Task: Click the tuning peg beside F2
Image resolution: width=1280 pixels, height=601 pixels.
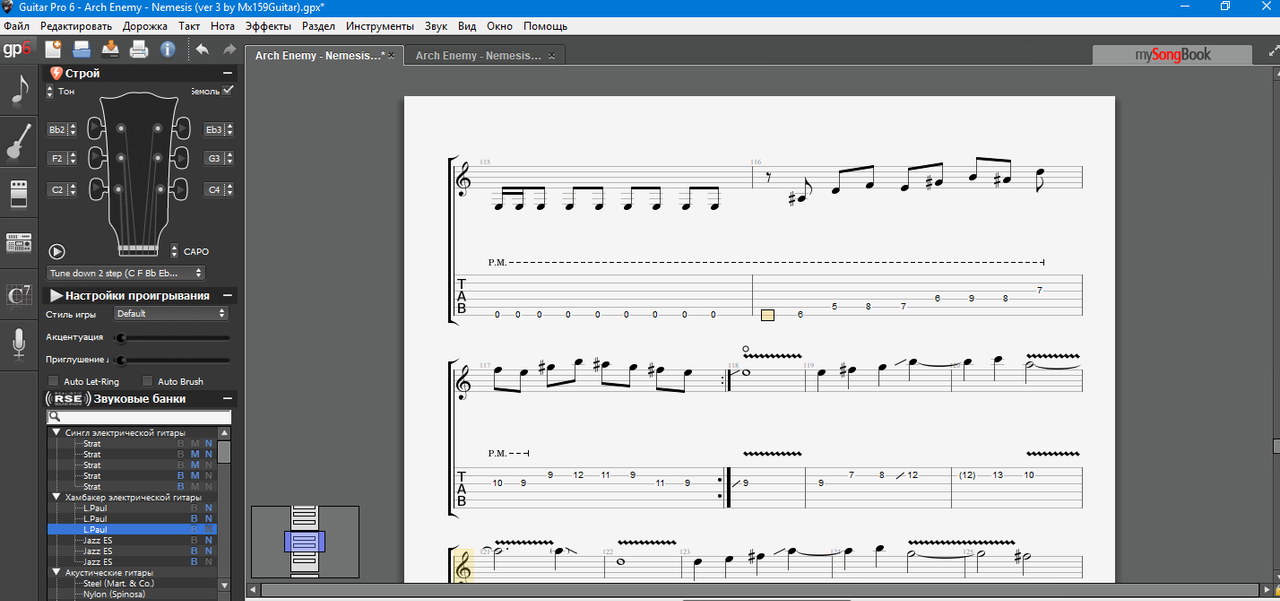Action: (x=96, y=158)
